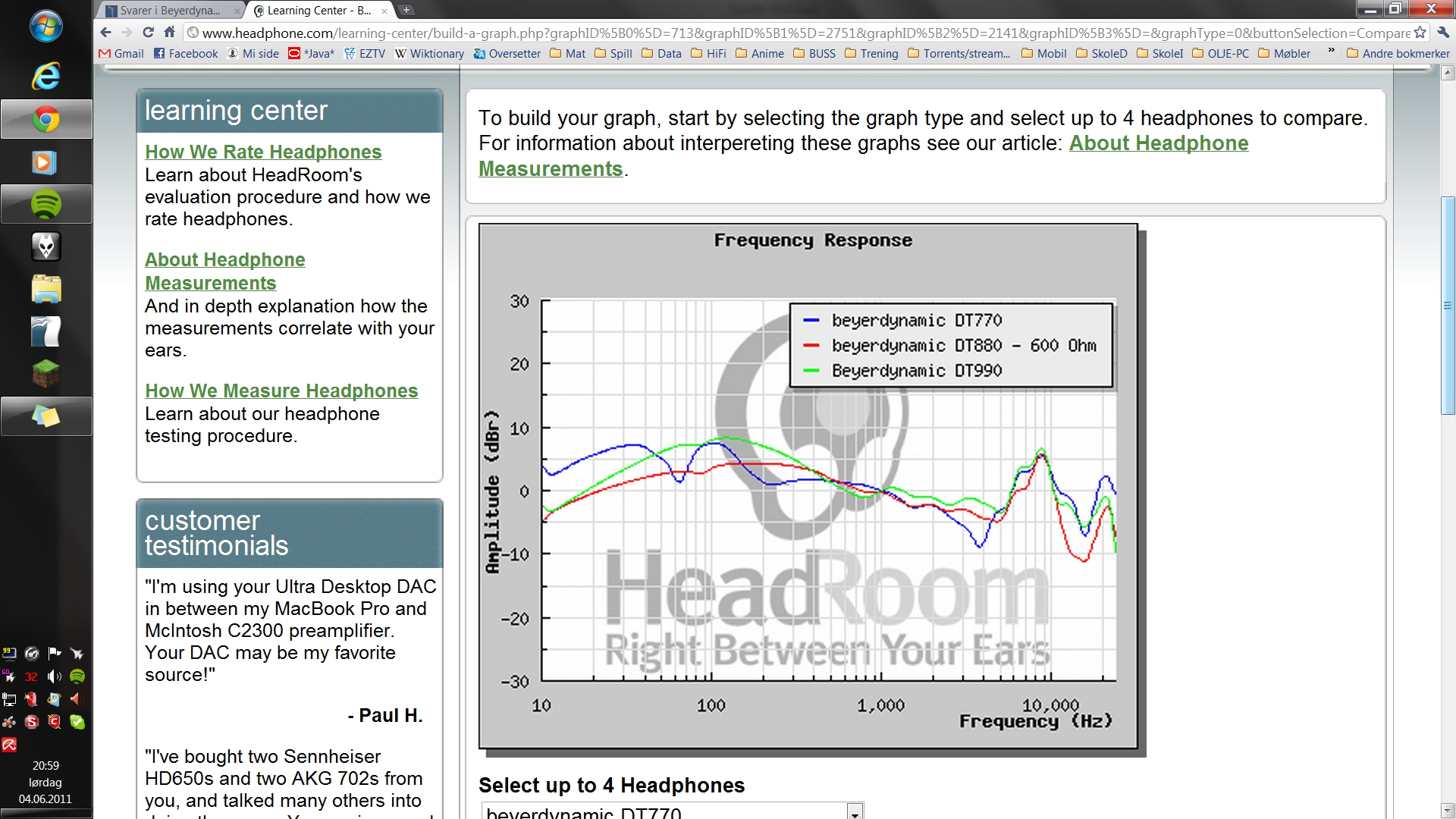Click the red Avira umbrella tray icon
The image size is (1456, 819).
pyautogui.click(x=9, y=745)
